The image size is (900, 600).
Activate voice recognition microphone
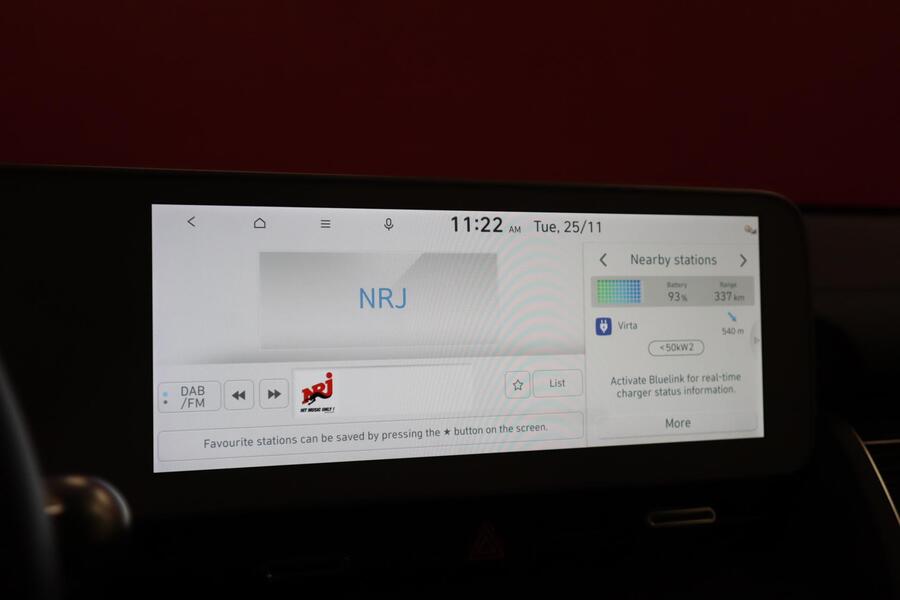[389, 224]
